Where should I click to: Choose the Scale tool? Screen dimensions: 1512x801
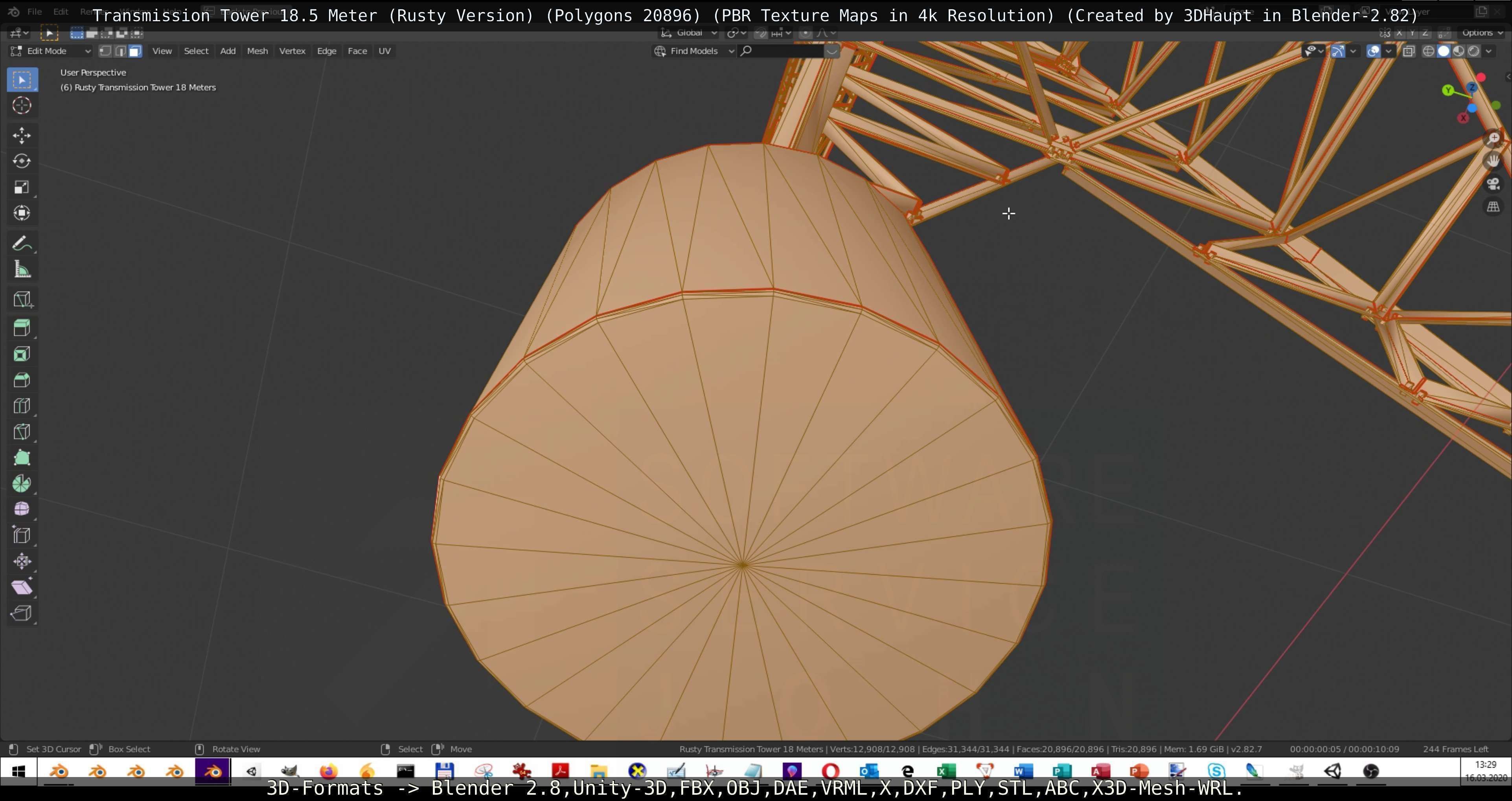coord(22,187)
